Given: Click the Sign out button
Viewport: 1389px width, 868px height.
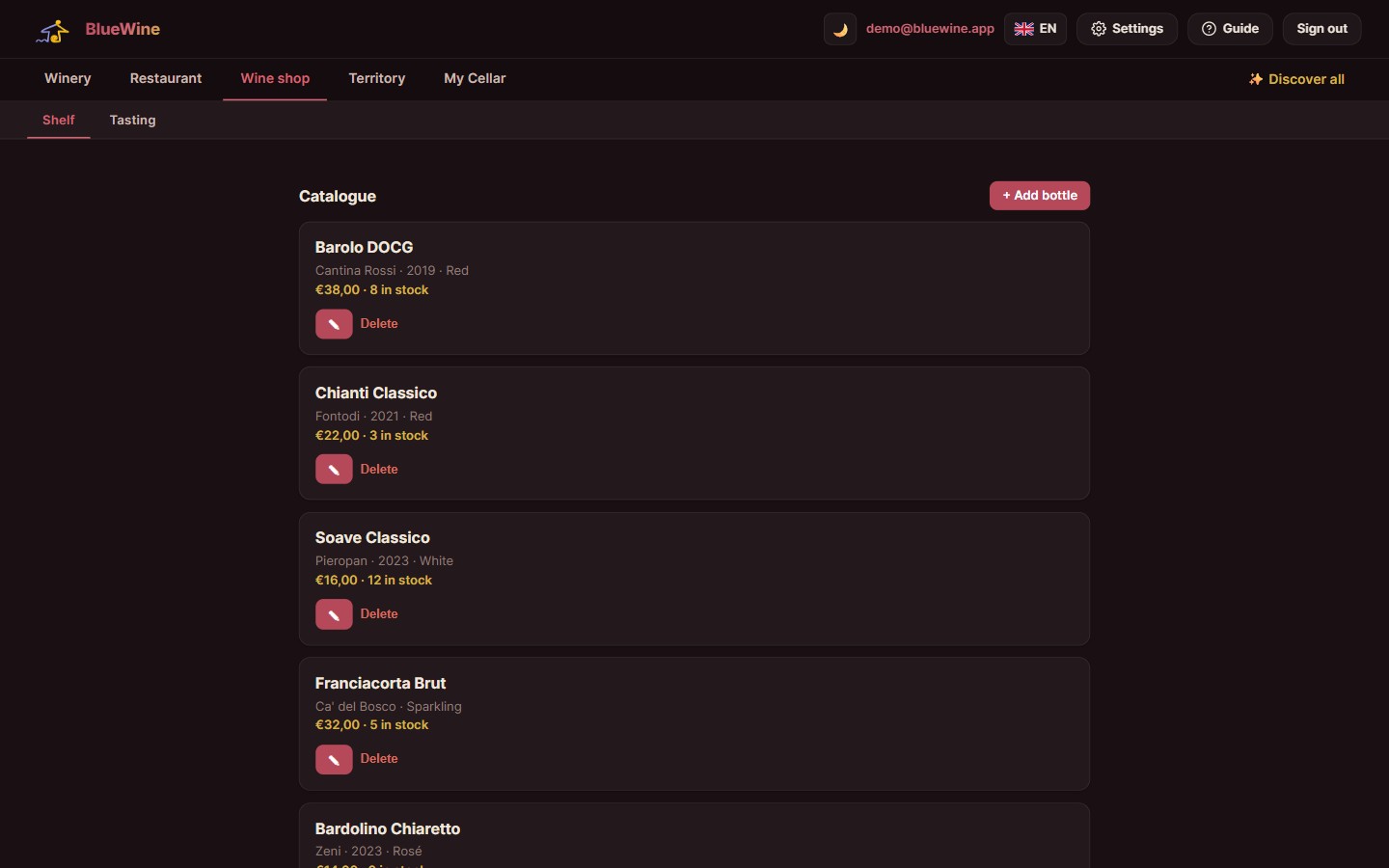Looking at the screenshot, I should [x=1321, y=29].
